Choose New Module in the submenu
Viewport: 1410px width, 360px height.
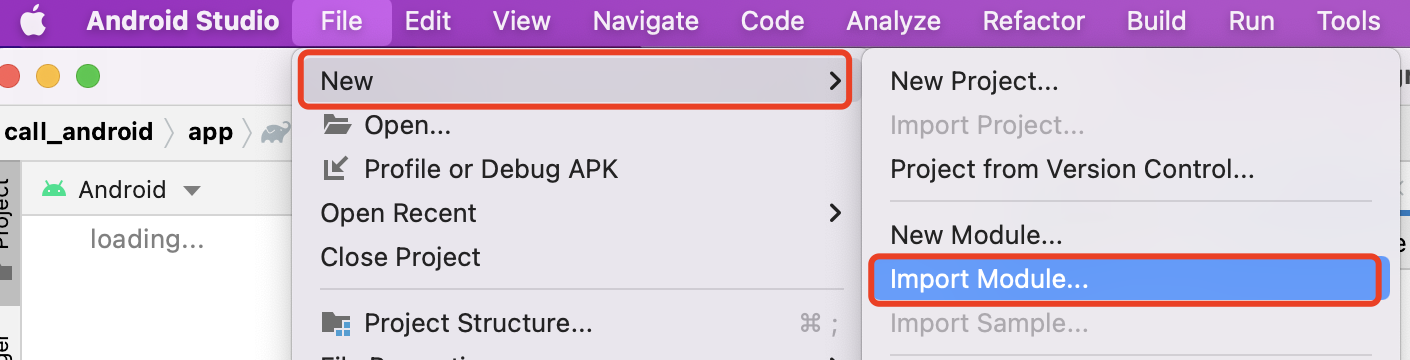click(976, 236)
